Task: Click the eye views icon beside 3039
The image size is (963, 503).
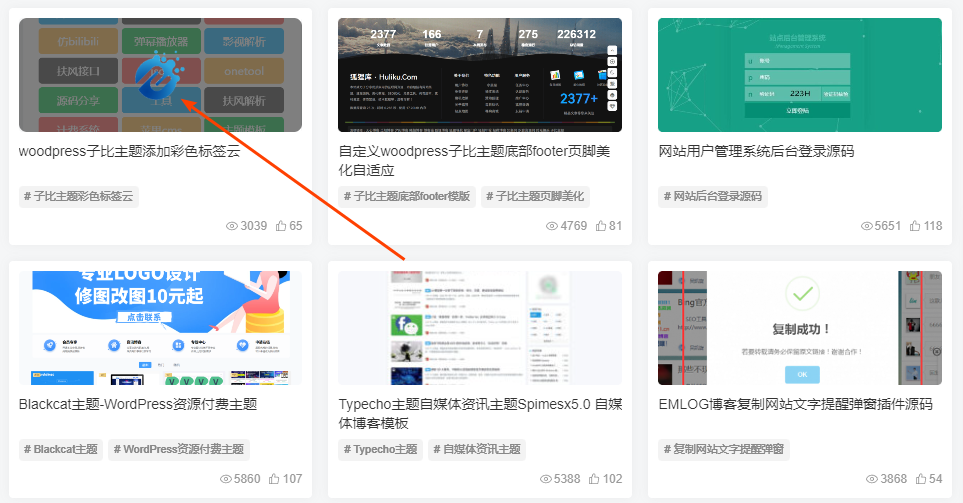Action: [x=232, y=226]
